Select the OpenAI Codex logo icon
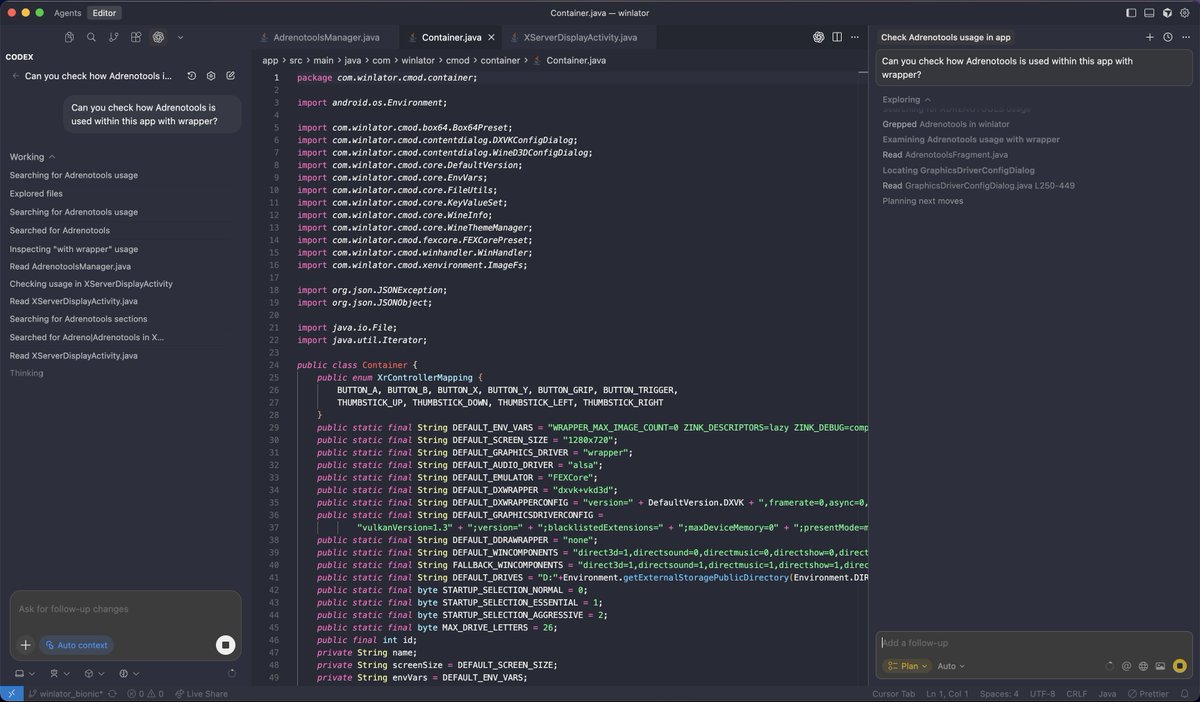 coord(158,37)
